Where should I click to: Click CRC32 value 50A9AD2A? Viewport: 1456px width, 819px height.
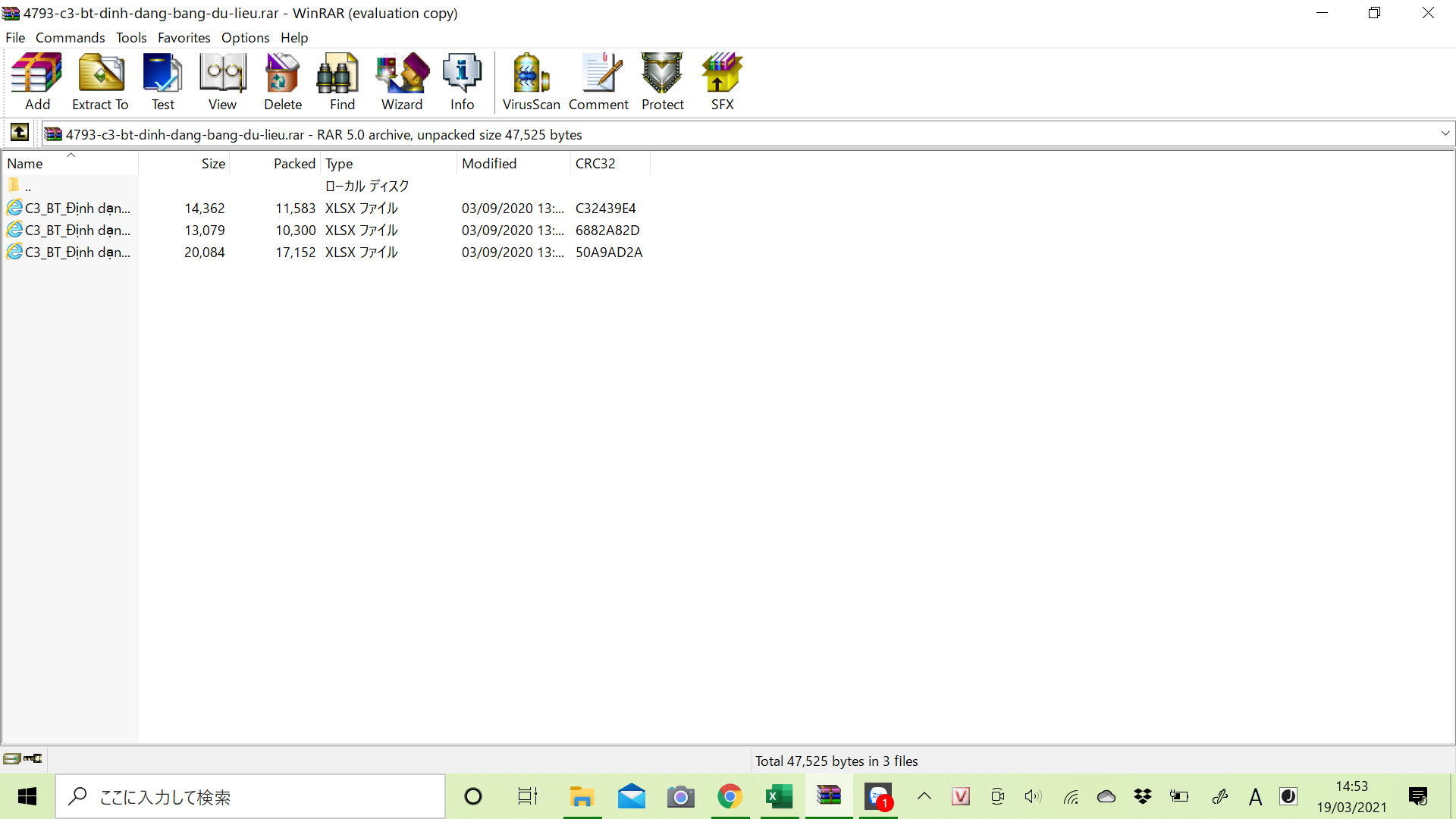pos(608,252)
